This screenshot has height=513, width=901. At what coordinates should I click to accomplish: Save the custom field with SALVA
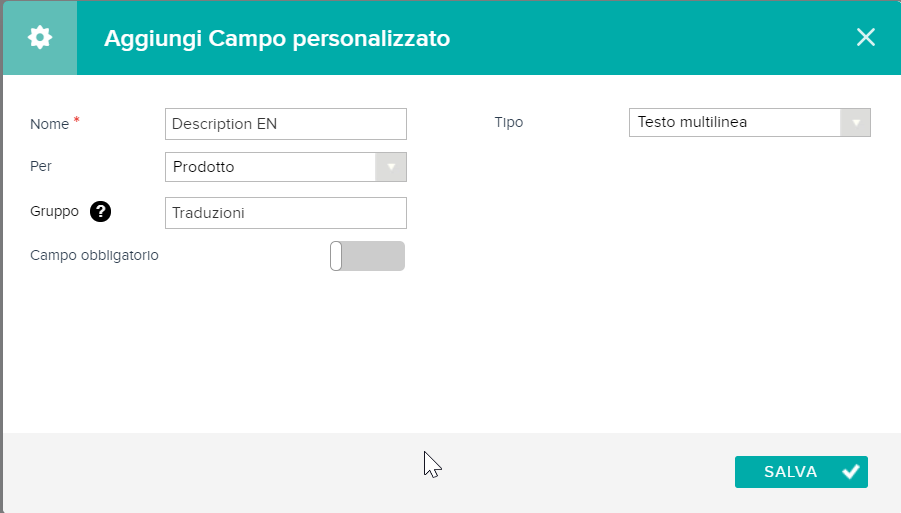tap(801, 472)
